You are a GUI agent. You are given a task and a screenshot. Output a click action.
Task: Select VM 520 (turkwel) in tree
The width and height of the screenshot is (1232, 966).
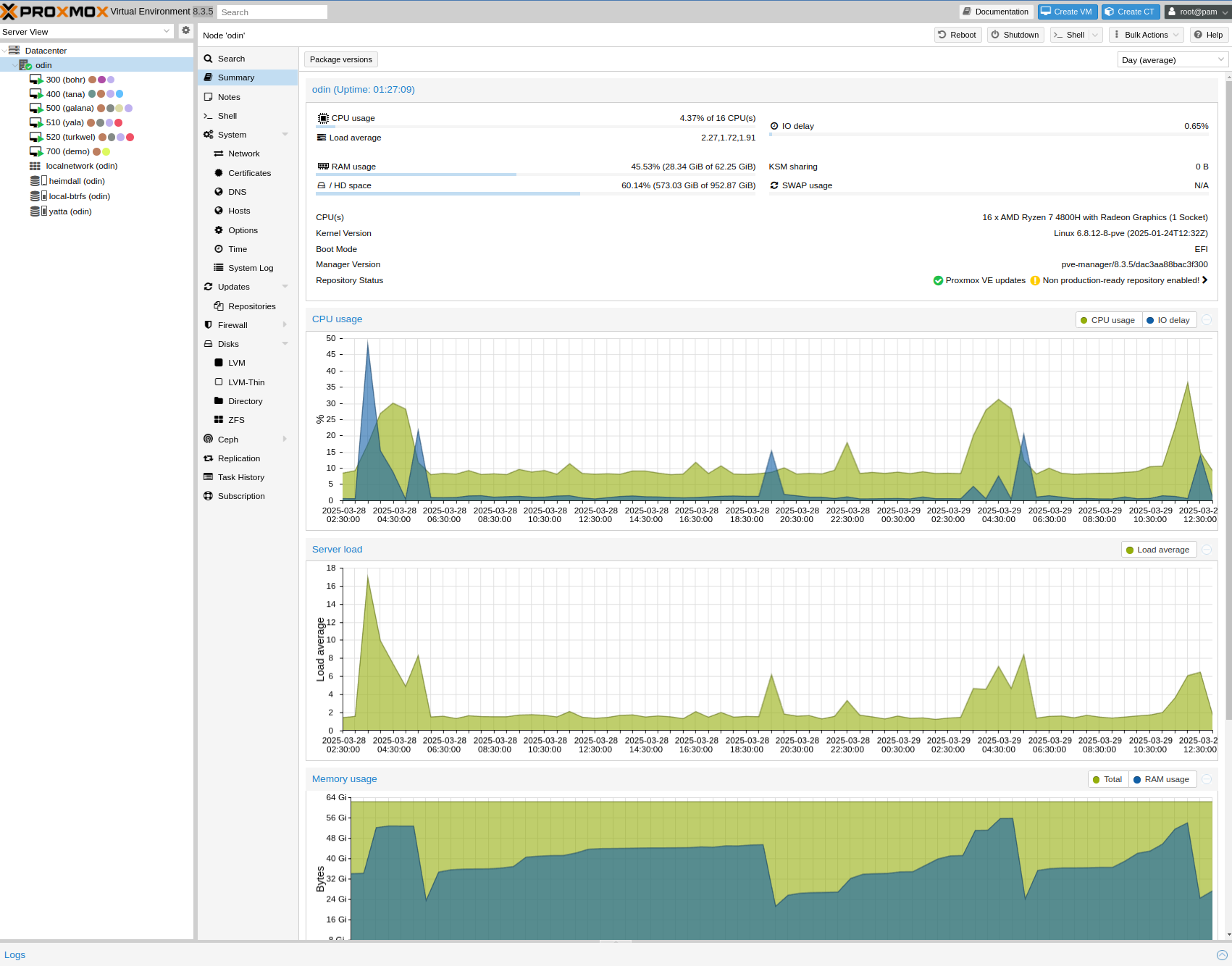tap(70, 137)
